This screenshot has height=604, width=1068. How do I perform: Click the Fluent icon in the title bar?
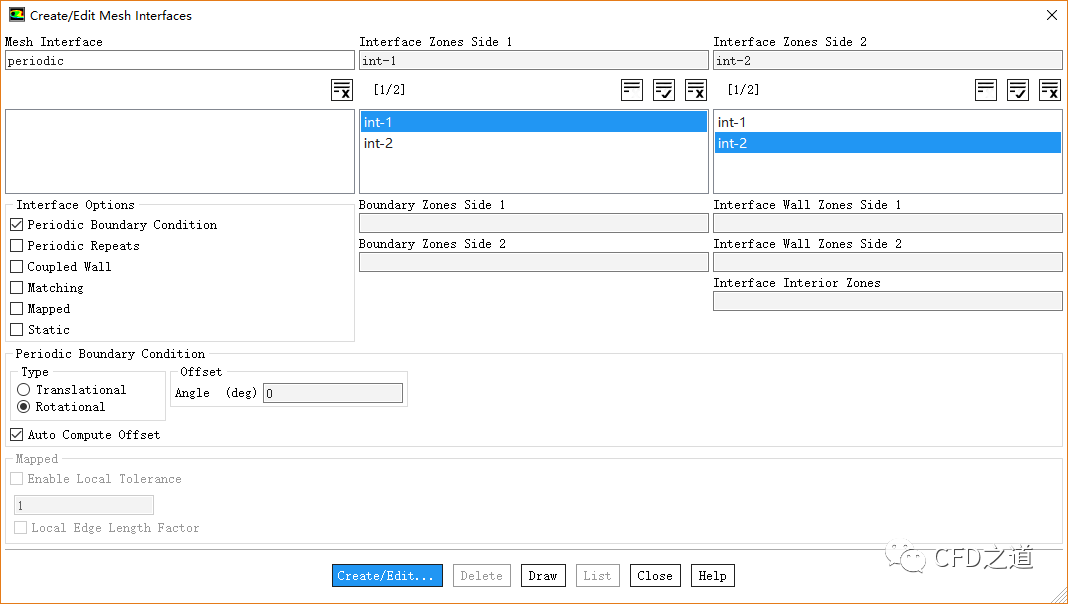(x=16, y=15)
